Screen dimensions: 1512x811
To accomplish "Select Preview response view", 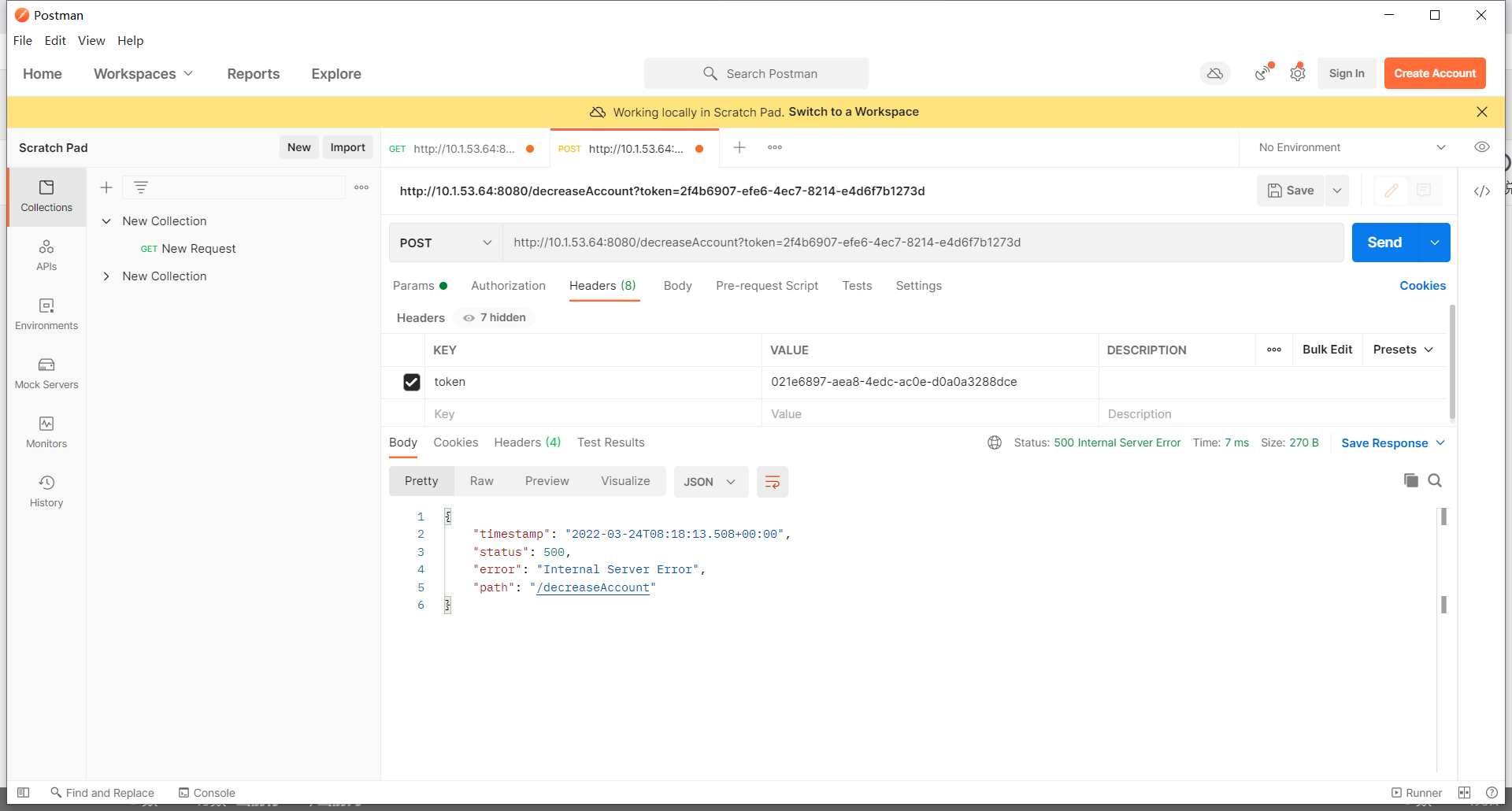I will click(547, 481).
